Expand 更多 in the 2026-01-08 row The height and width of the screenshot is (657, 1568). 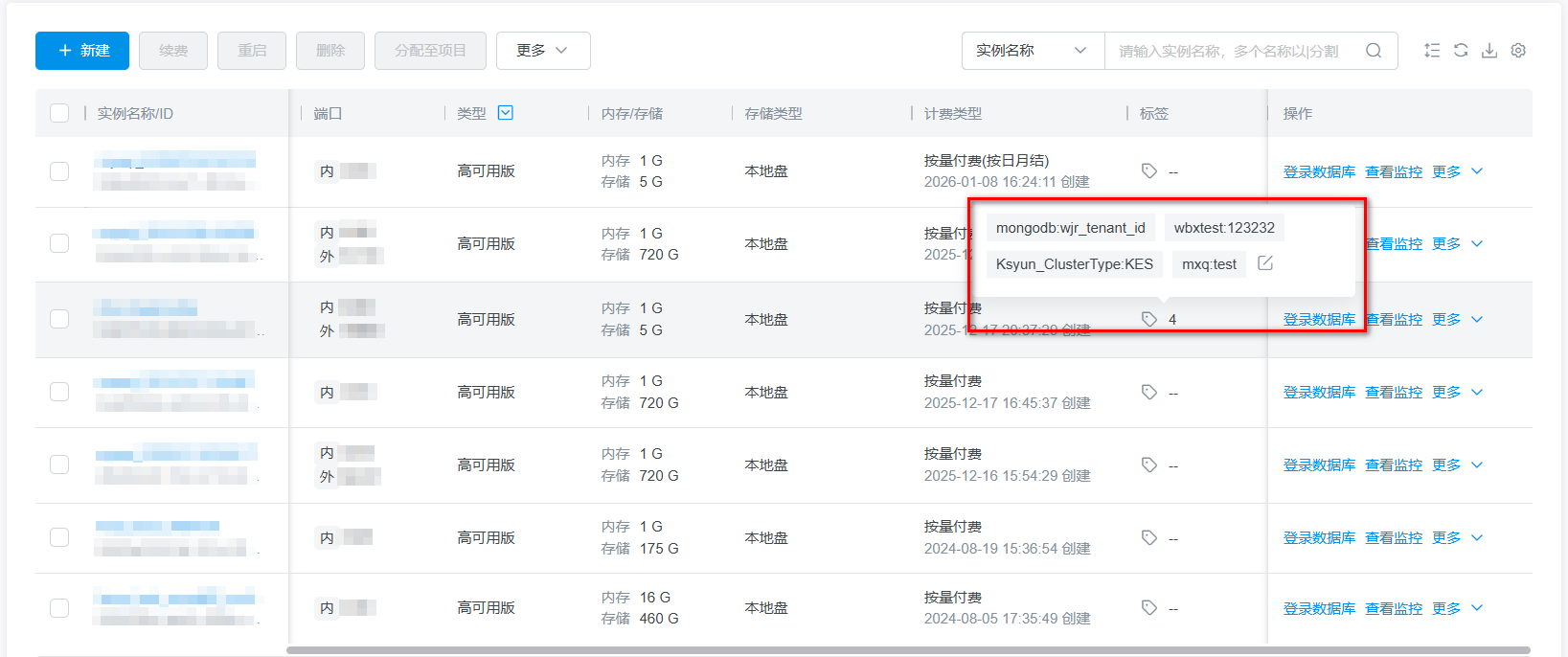click(1457, 171)
